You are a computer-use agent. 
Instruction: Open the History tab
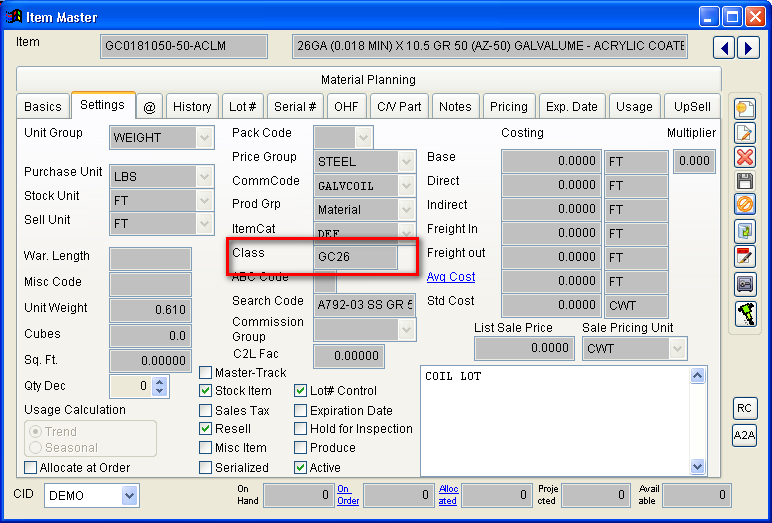point(192,106)
